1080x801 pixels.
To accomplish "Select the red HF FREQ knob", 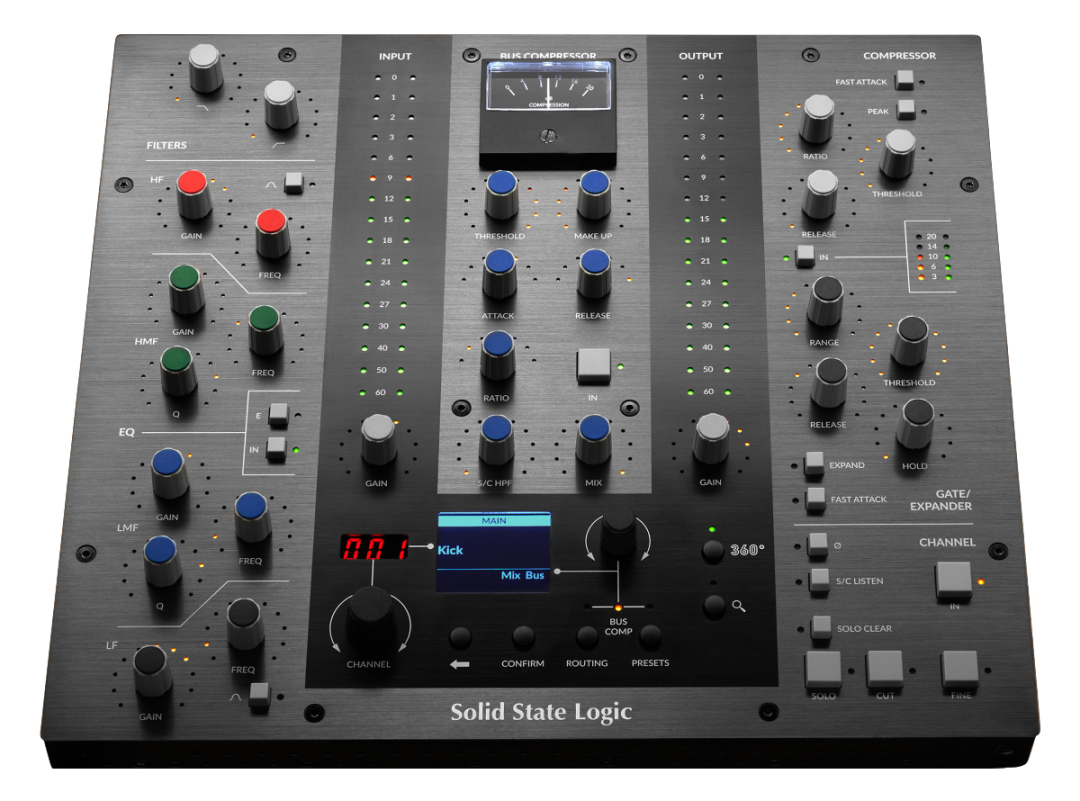I will pos(272,232).
